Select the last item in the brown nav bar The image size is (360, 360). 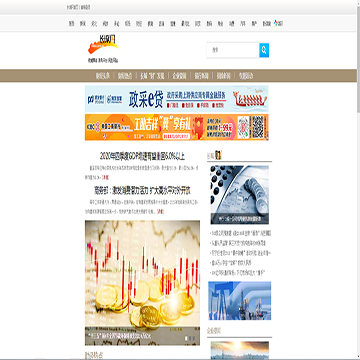(x=246, y=76)
